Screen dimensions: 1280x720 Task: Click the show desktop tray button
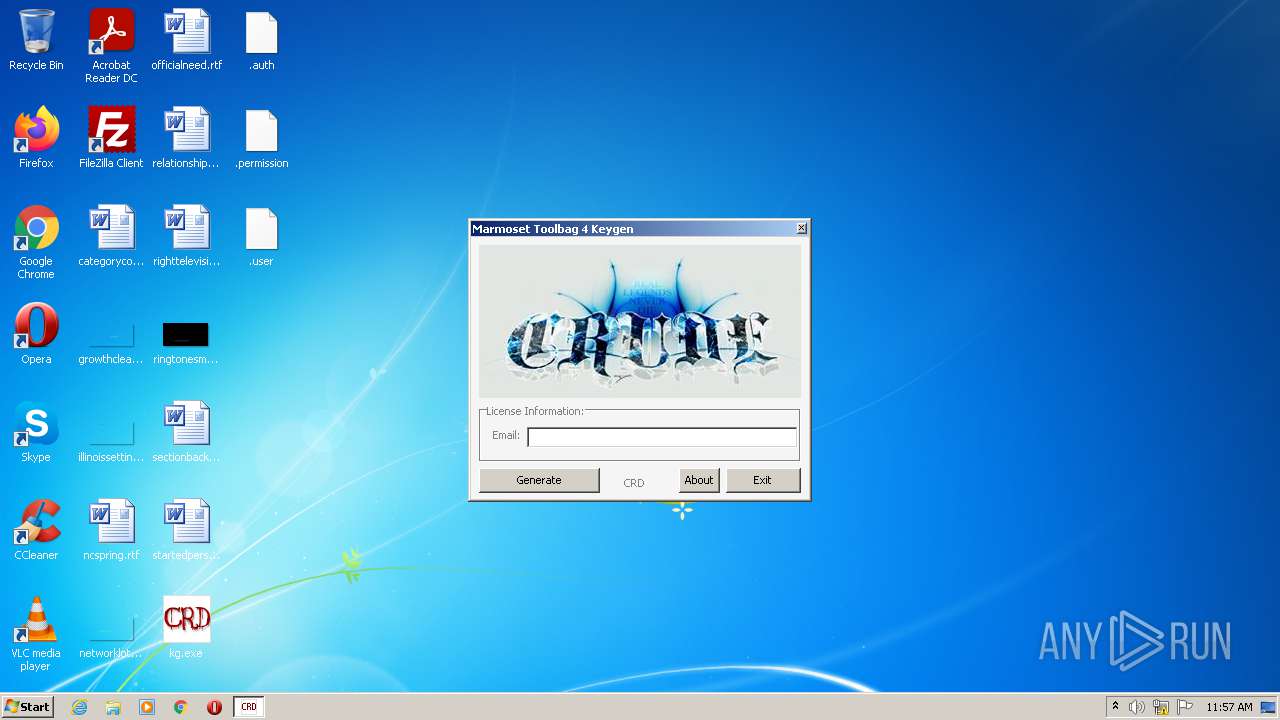tap(1269, 707)
